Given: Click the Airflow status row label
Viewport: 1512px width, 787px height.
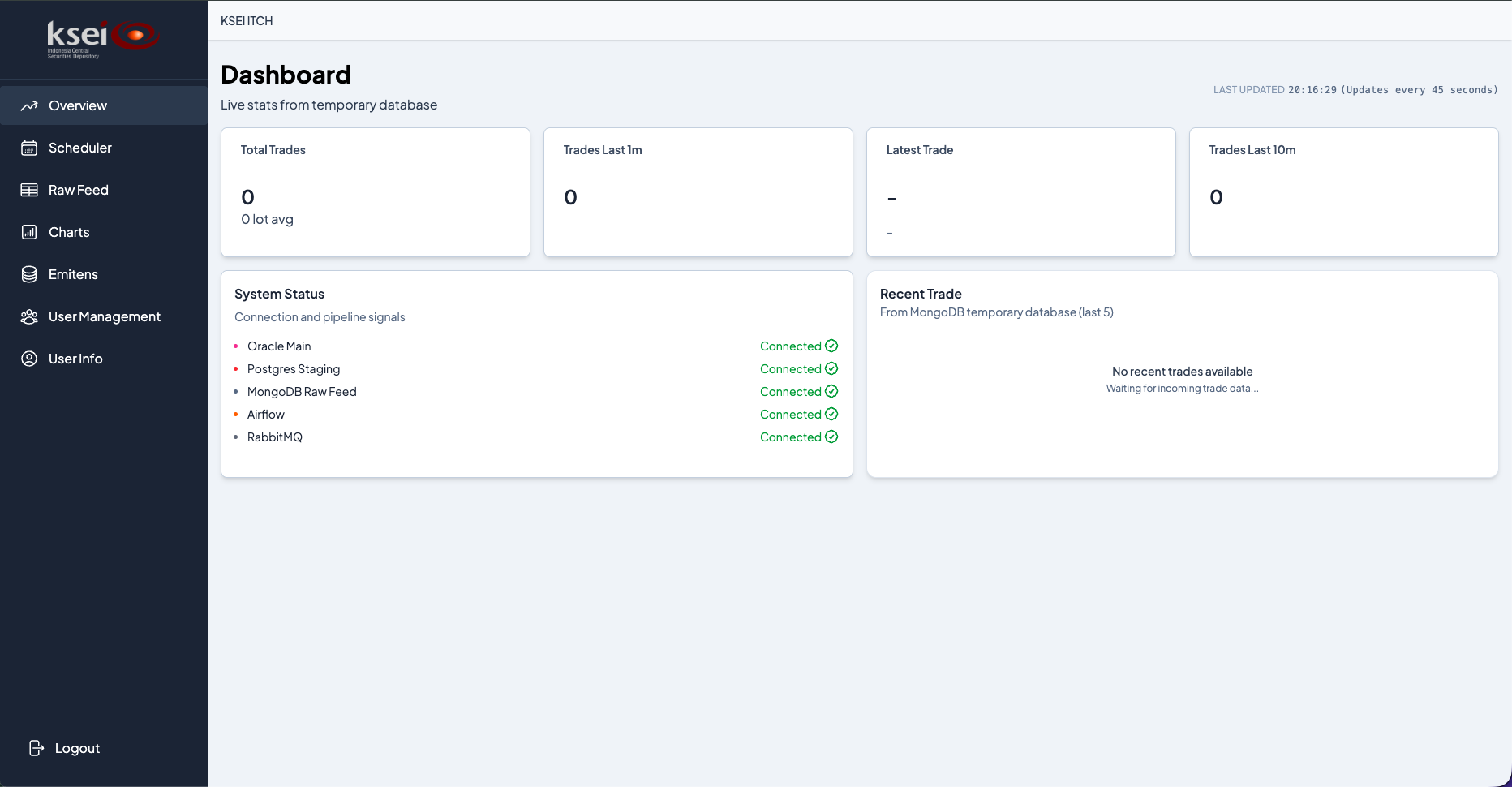Looking at the screenshot, I should 266,414.
